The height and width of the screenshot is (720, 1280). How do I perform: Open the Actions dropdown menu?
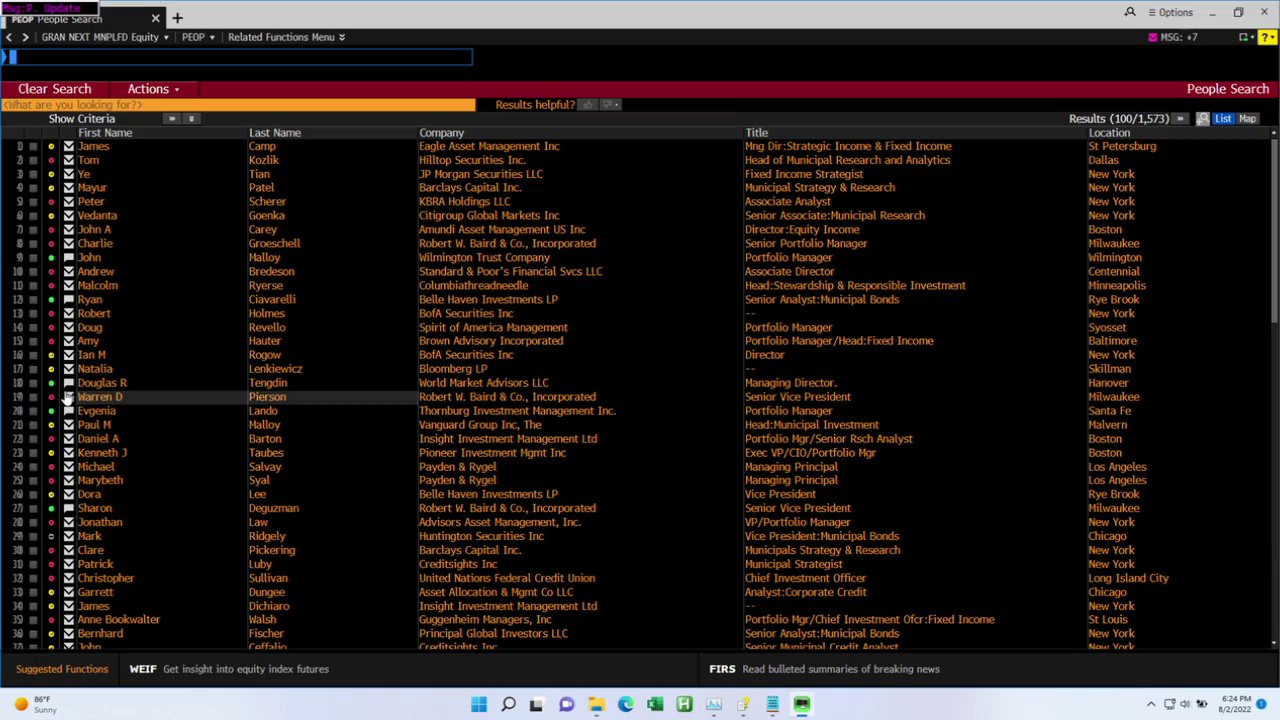pyautogui.click(x=153, y=89)
